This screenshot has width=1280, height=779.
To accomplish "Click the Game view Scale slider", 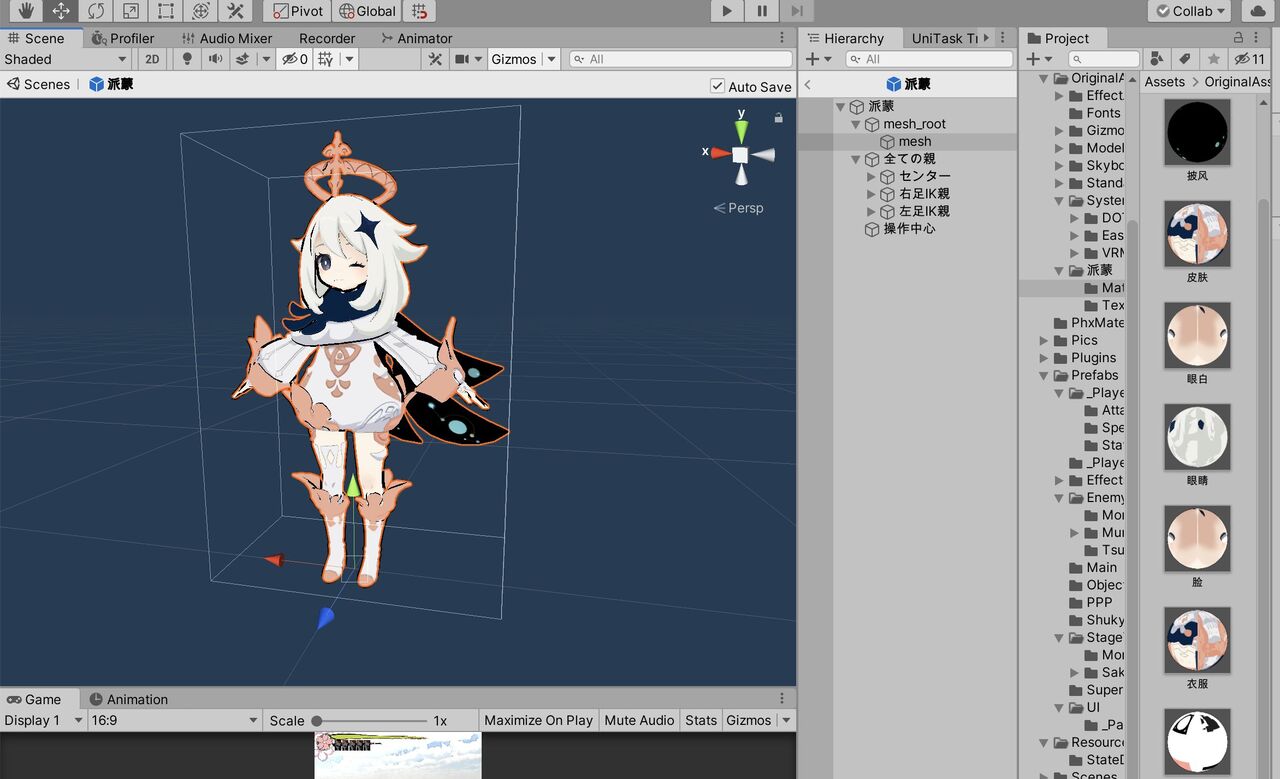I will [370, 720].
